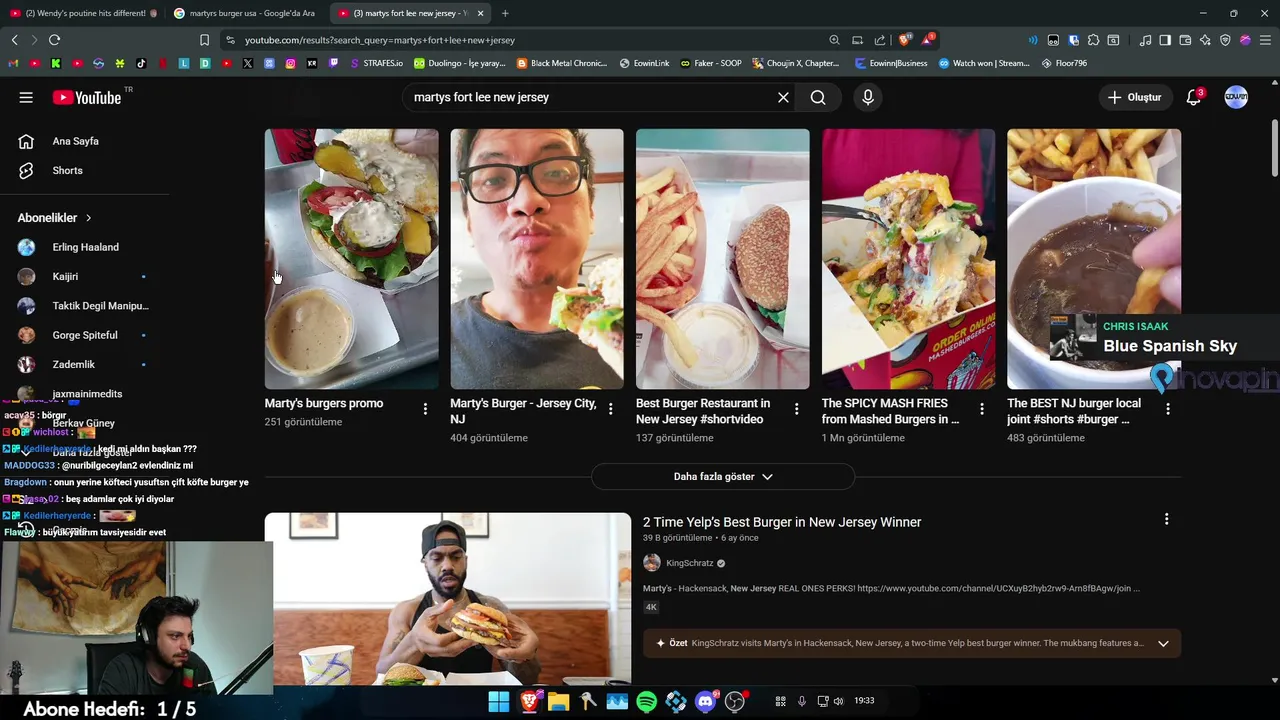Open KingSchratz burger video thumbnail
Screen dimensions: 1280x720
pos(448,599)
